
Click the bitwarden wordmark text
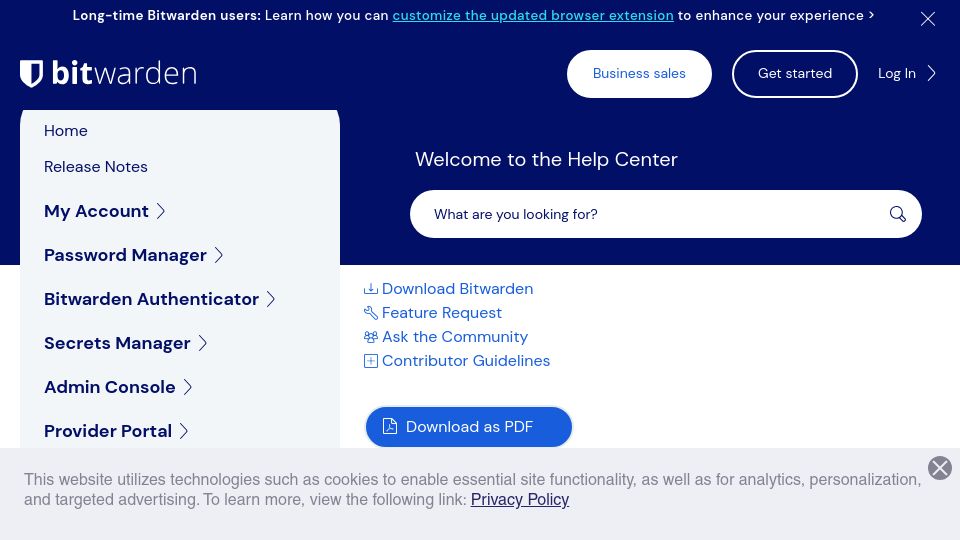tap(124, 73)
